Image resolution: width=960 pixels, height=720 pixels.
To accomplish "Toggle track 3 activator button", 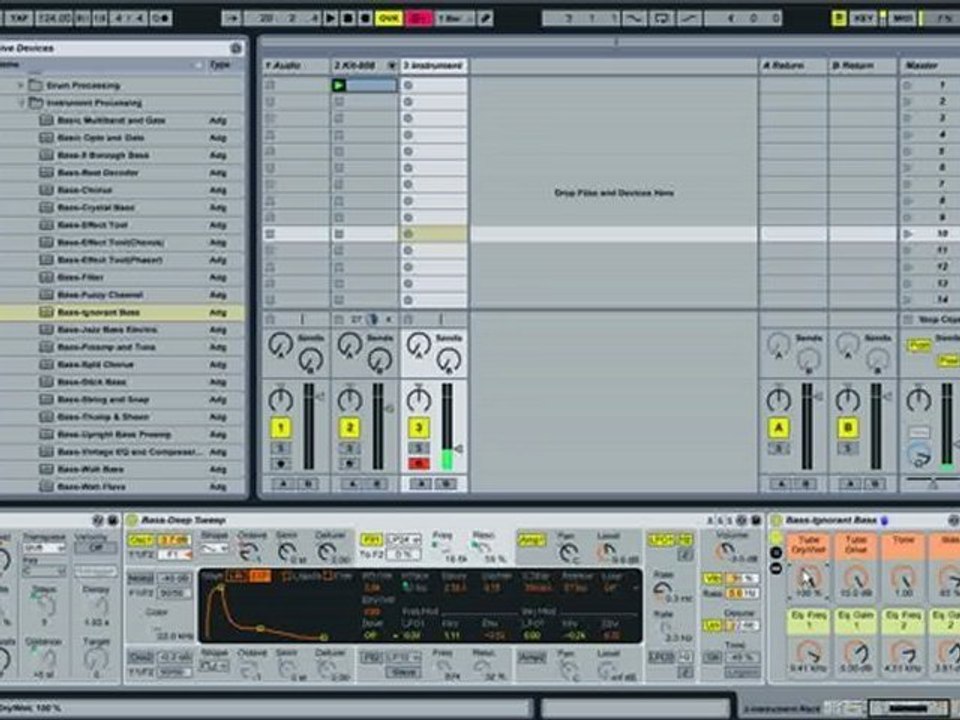I will [419, 427].
